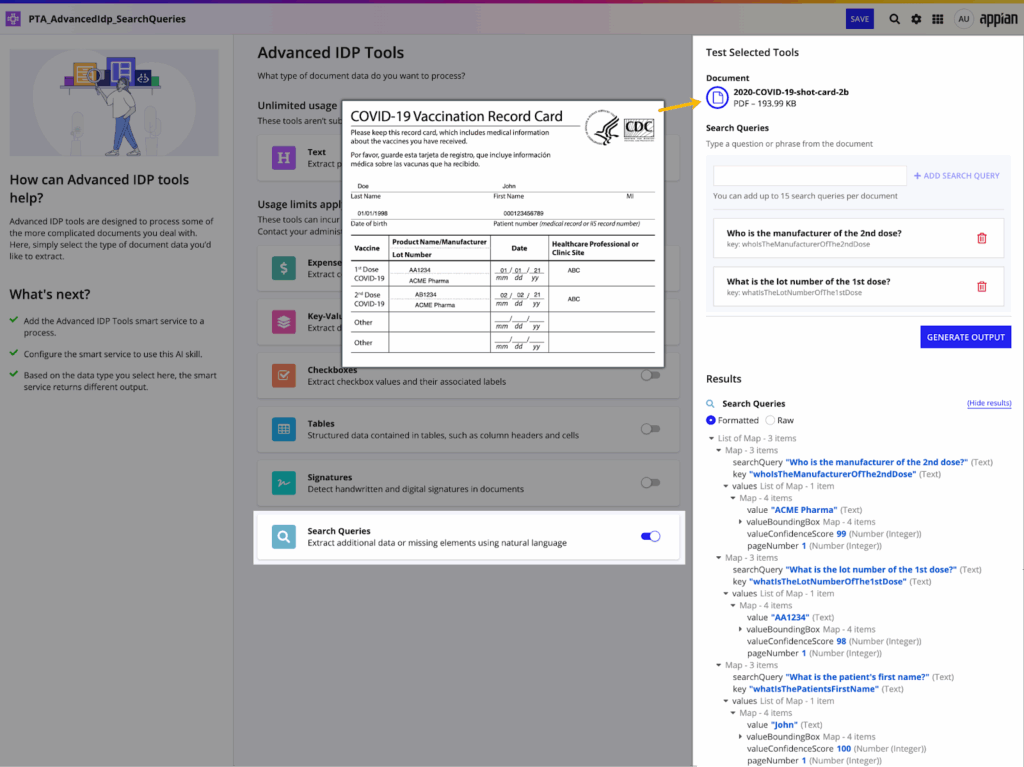The image size is (1024, 767).
Task: Turn on the Signatures toggle
Action: pos(650,483)
